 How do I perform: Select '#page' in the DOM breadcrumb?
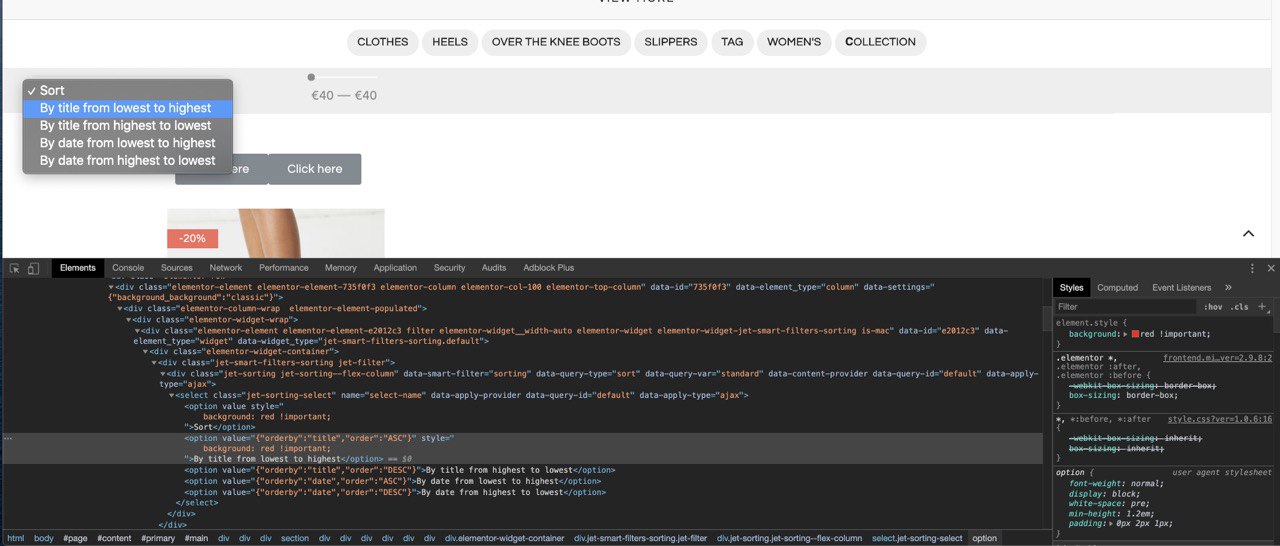click(x=75, y=538)
